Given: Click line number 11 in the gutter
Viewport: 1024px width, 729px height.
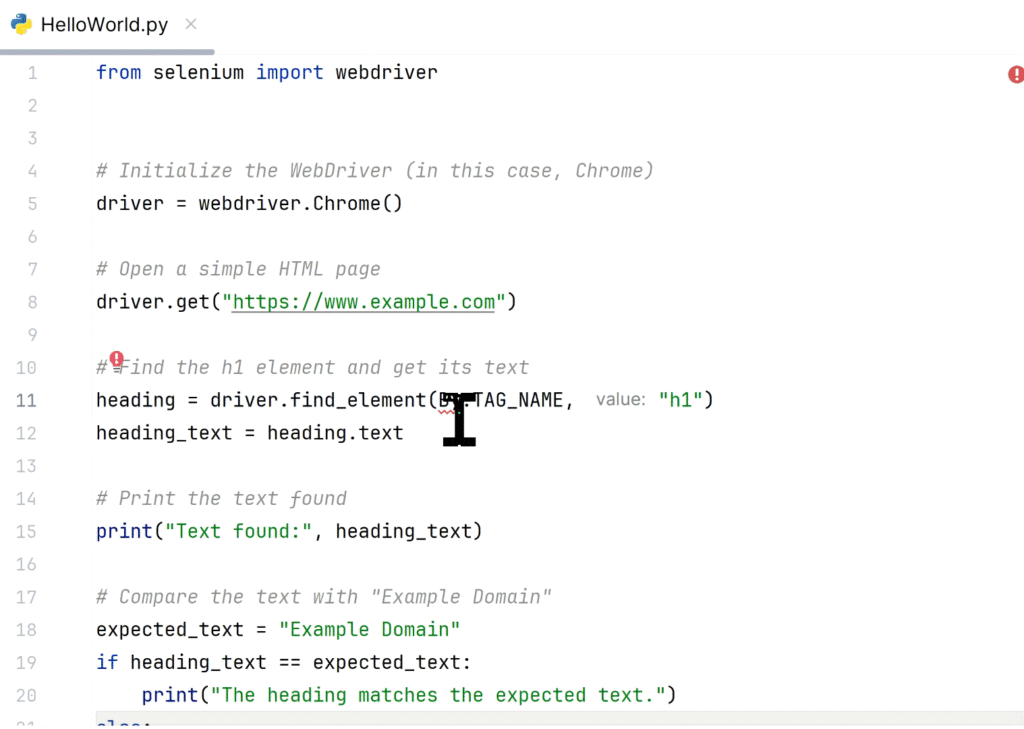Looking at the screenshot, I should point(26,400).
